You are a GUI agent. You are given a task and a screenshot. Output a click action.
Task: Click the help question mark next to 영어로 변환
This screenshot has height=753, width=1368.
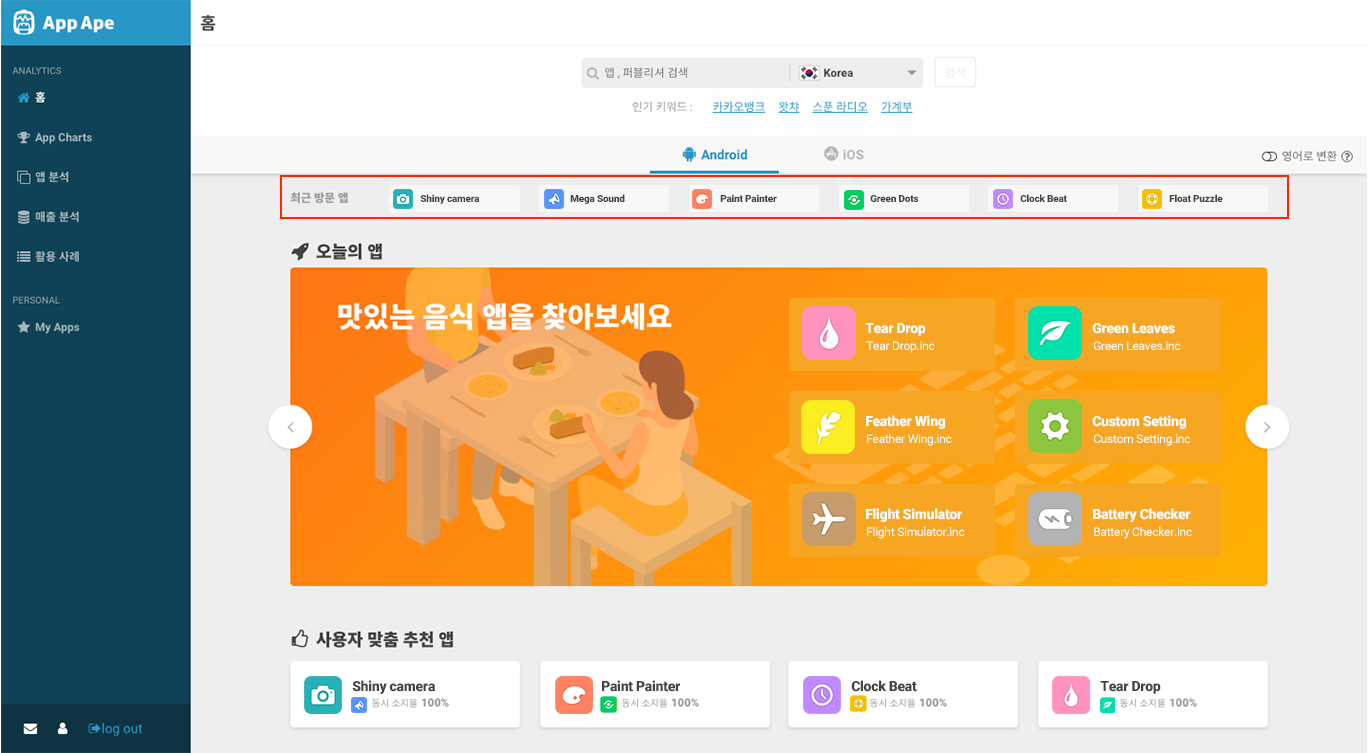(x=1347, y=156)
